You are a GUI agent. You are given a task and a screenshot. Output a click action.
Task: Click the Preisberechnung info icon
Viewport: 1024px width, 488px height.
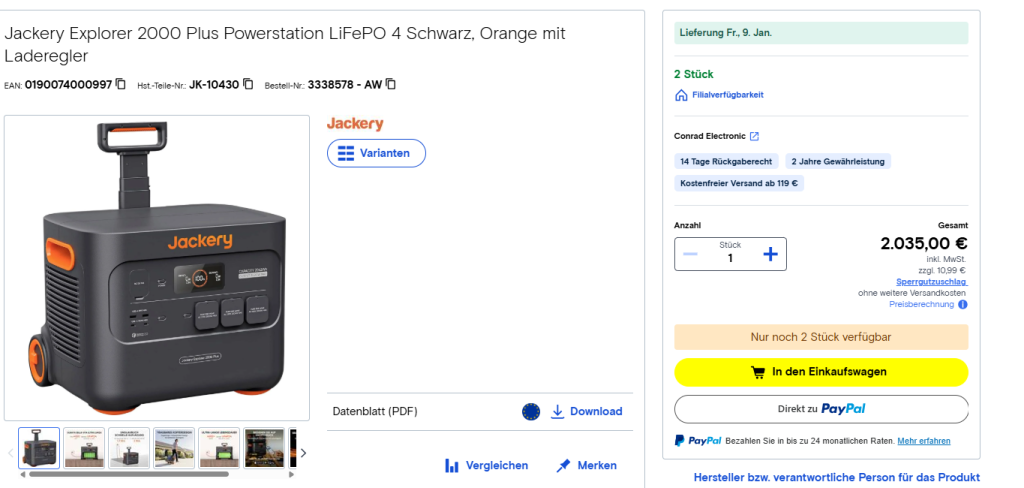click(963, 304)
